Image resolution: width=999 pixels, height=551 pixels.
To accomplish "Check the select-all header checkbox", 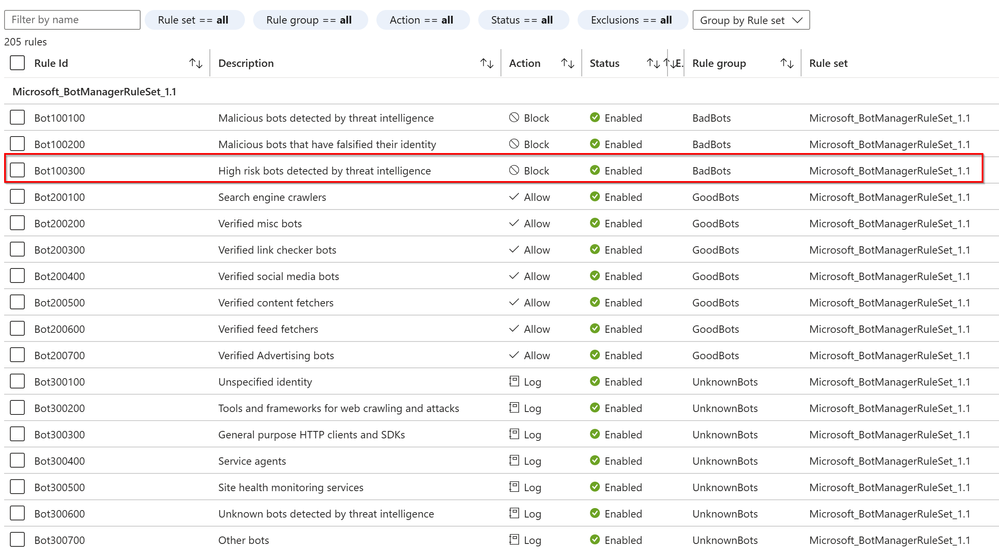I will (18, 62).
